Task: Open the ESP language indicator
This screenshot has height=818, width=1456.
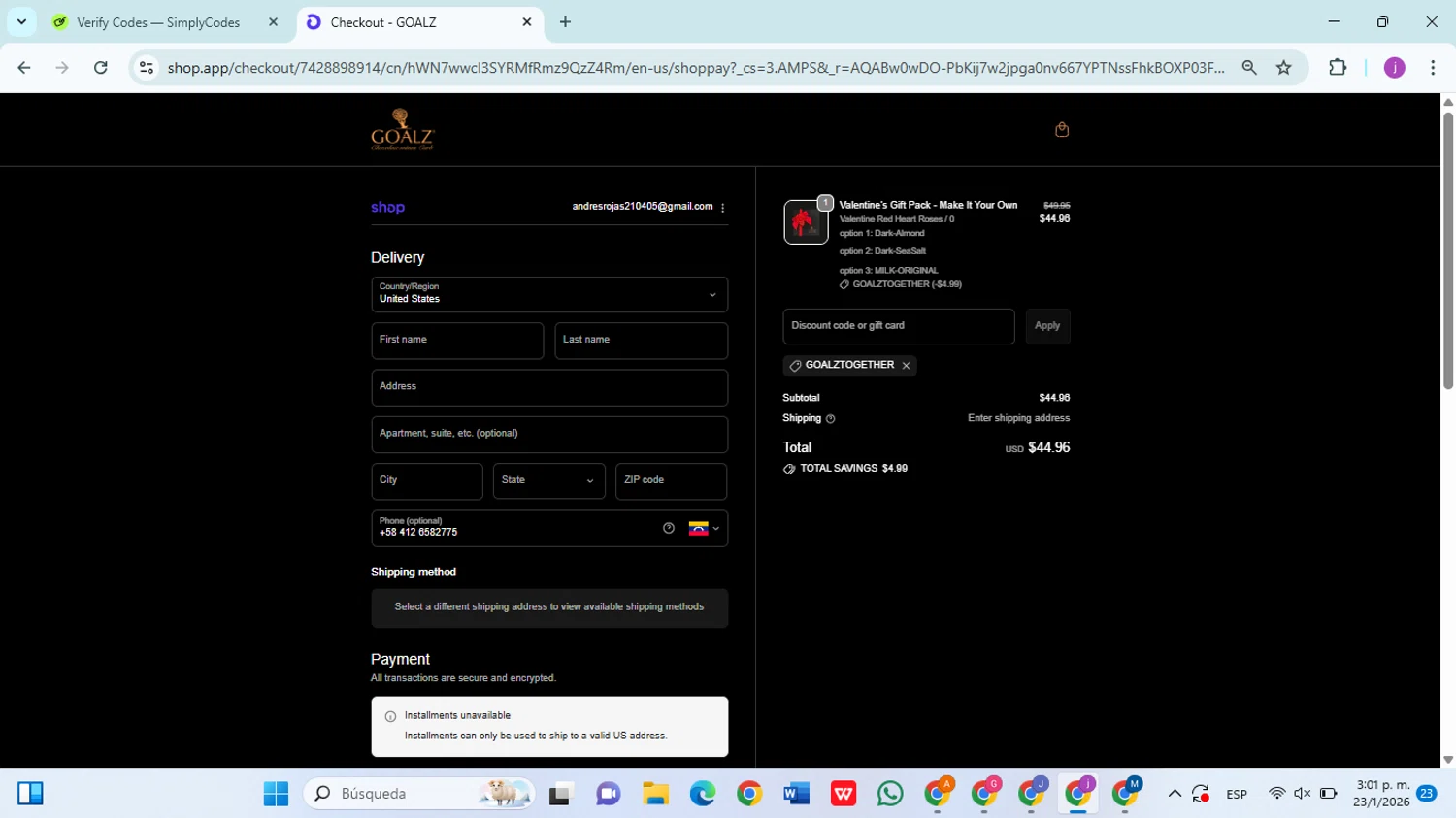Action: [1237, 794]
